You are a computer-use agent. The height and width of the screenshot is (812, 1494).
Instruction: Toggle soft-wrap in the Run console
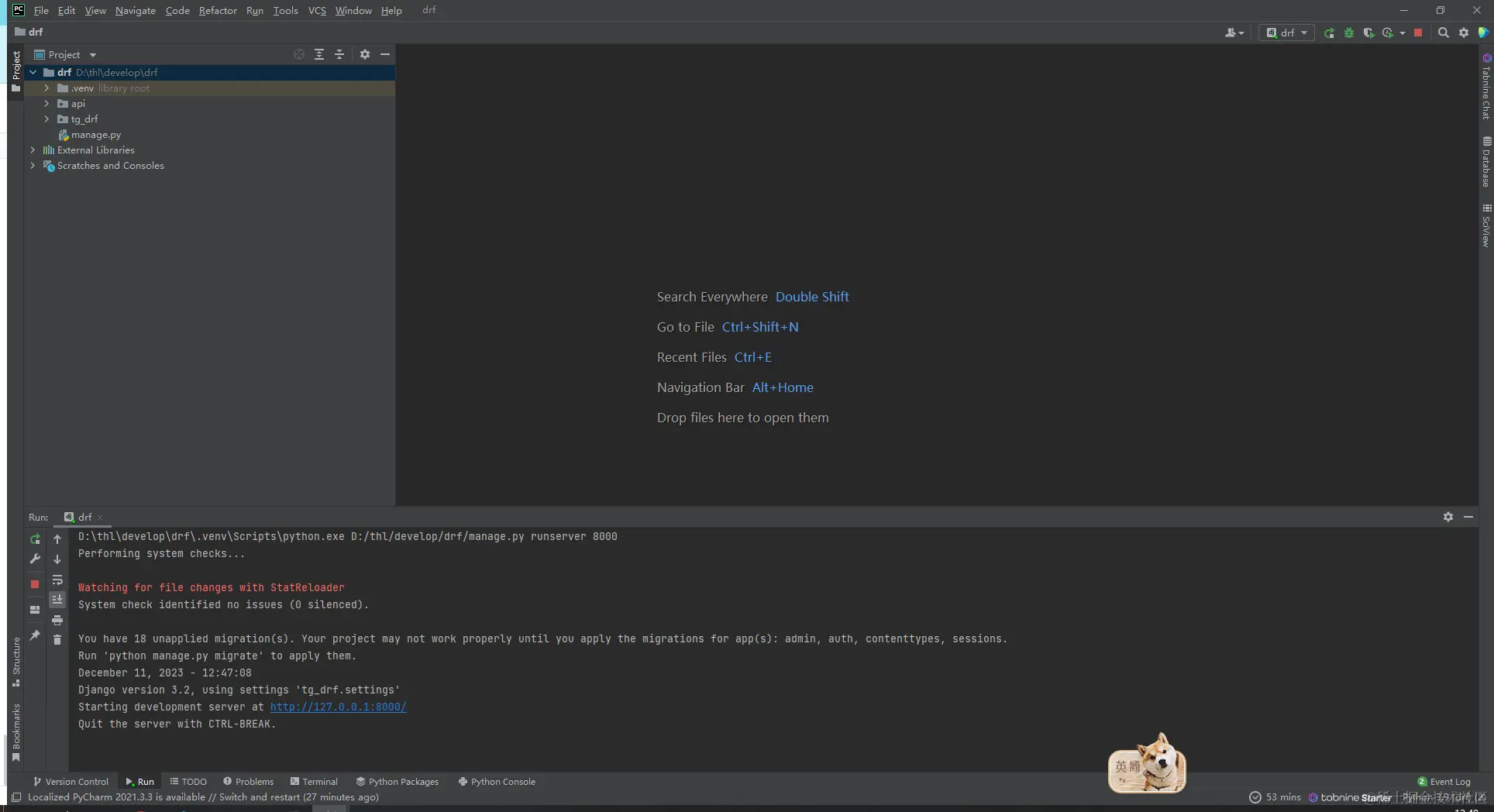57,580
